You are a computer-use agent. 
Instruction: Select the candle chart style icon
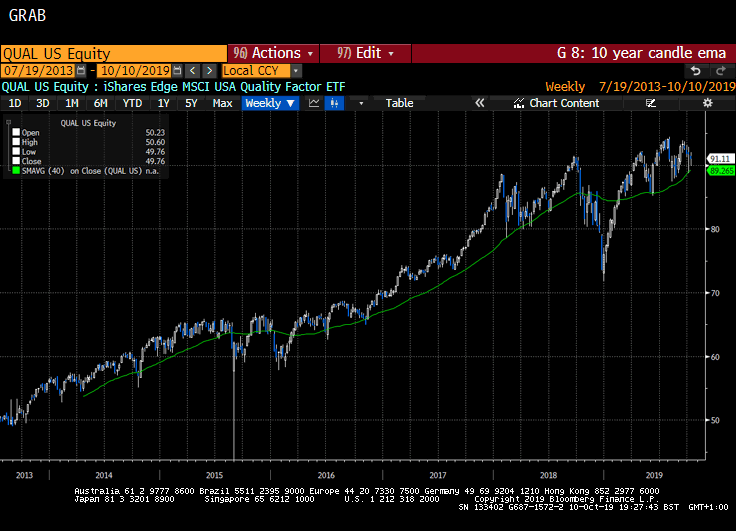[x=334, y=103]
